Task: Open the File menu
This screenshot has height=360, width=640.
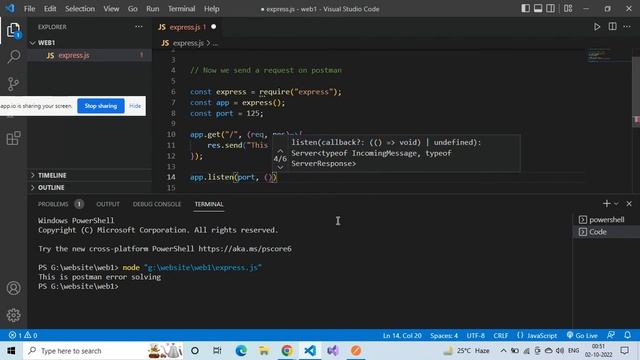Action: pos(29,9)
